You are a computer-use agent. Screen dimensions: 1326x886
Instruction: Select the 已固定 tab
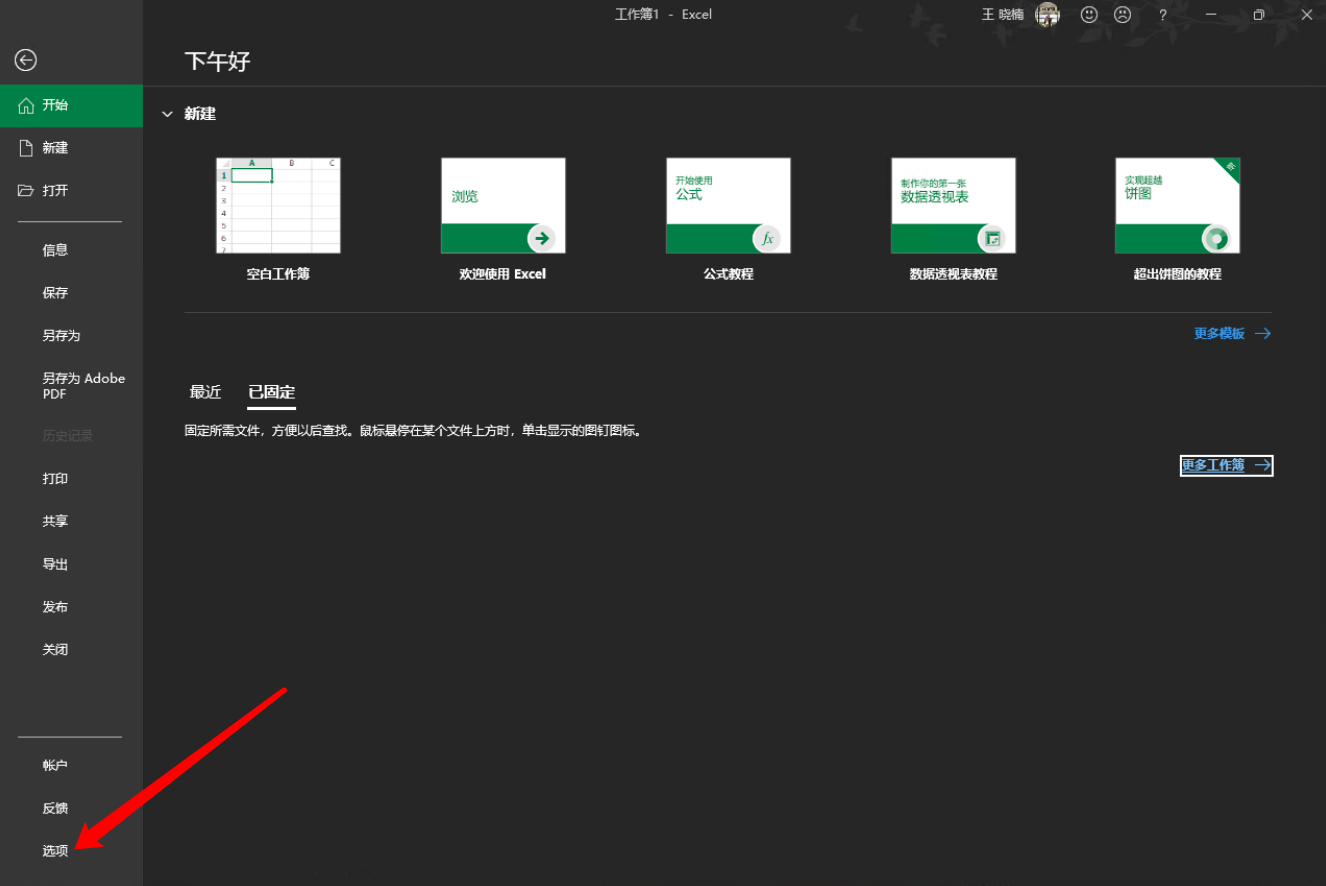[271, 392]
